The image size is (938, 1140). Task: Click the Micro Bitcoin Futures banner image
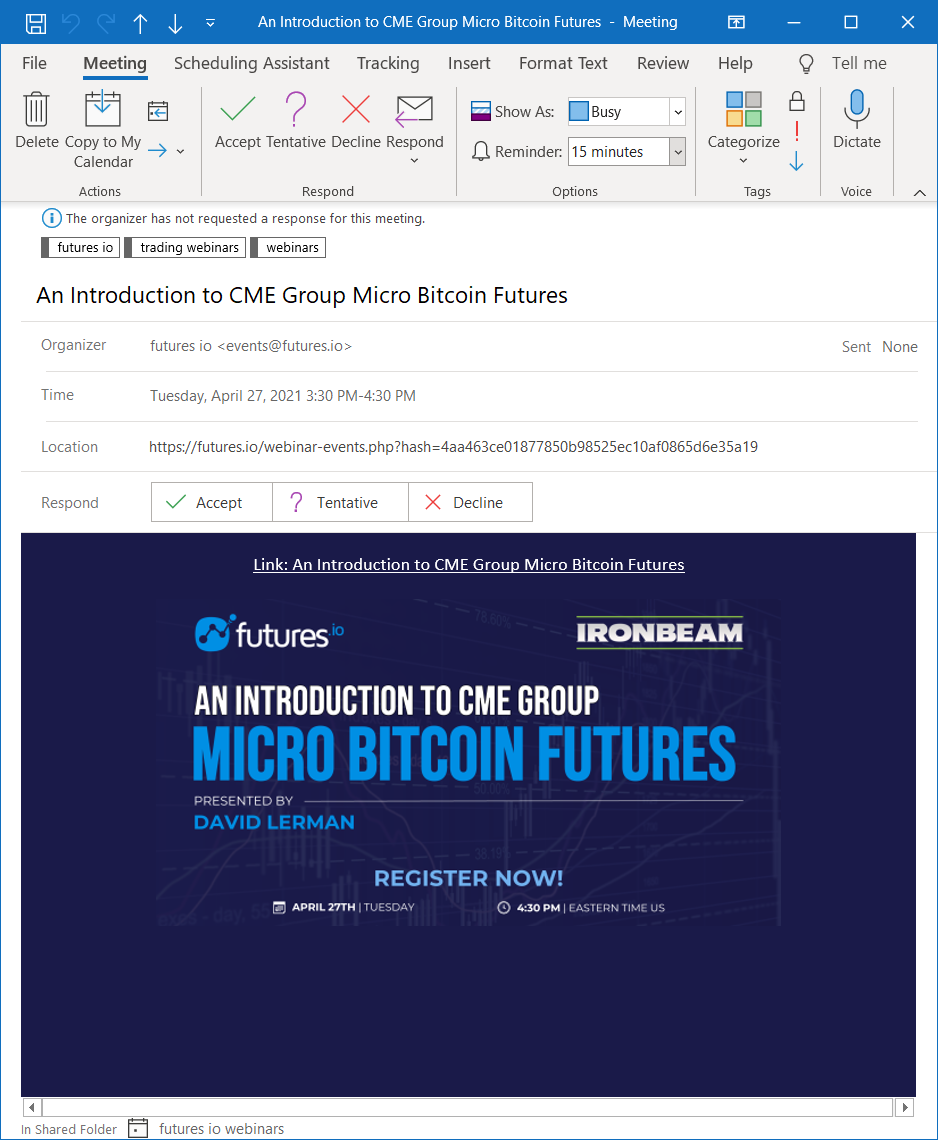[x=469, y=762]
